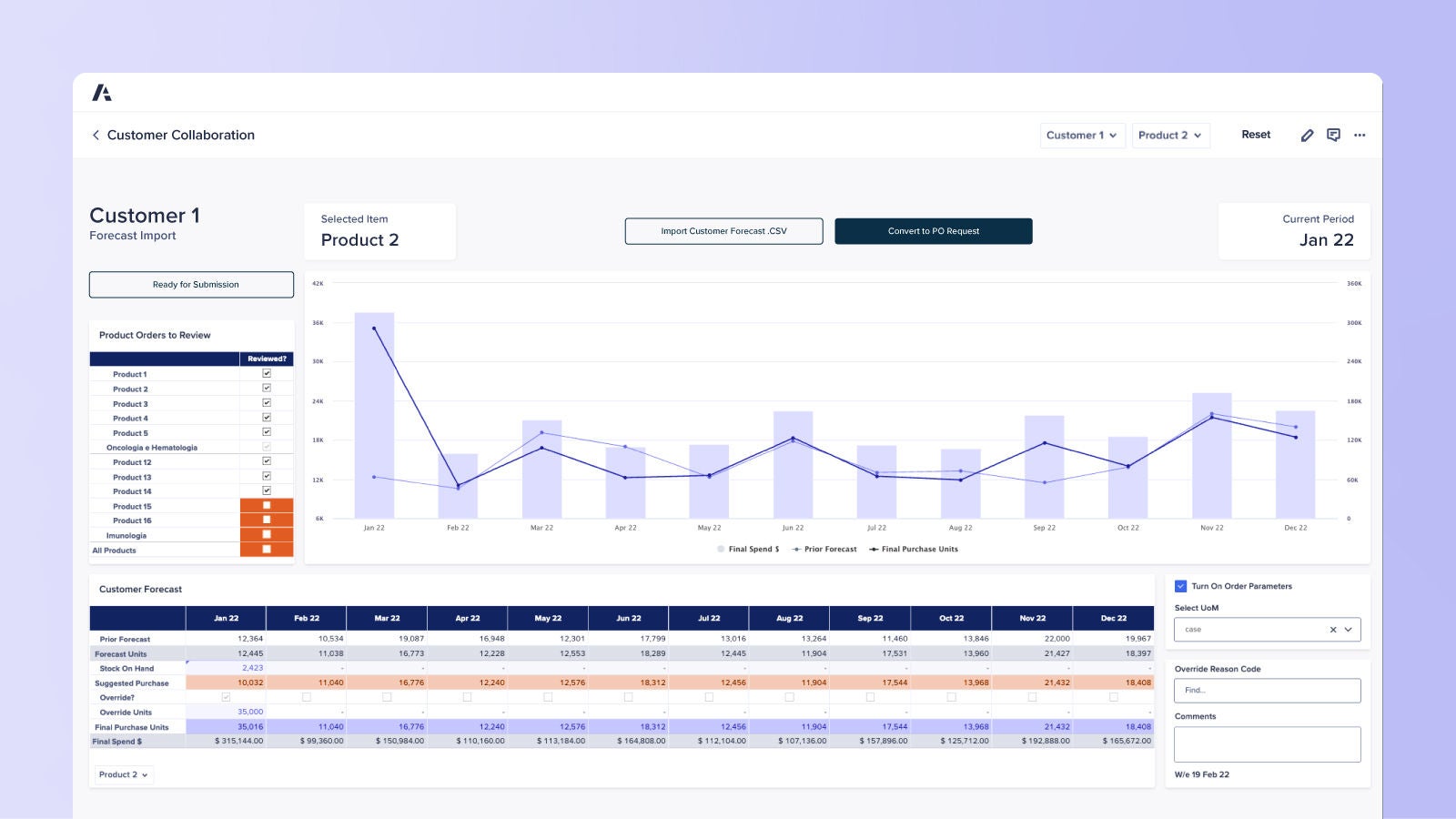
Task: Open the Product 2 dropdown in the header
Action: pyautogui.click(x=1170, y=135)
